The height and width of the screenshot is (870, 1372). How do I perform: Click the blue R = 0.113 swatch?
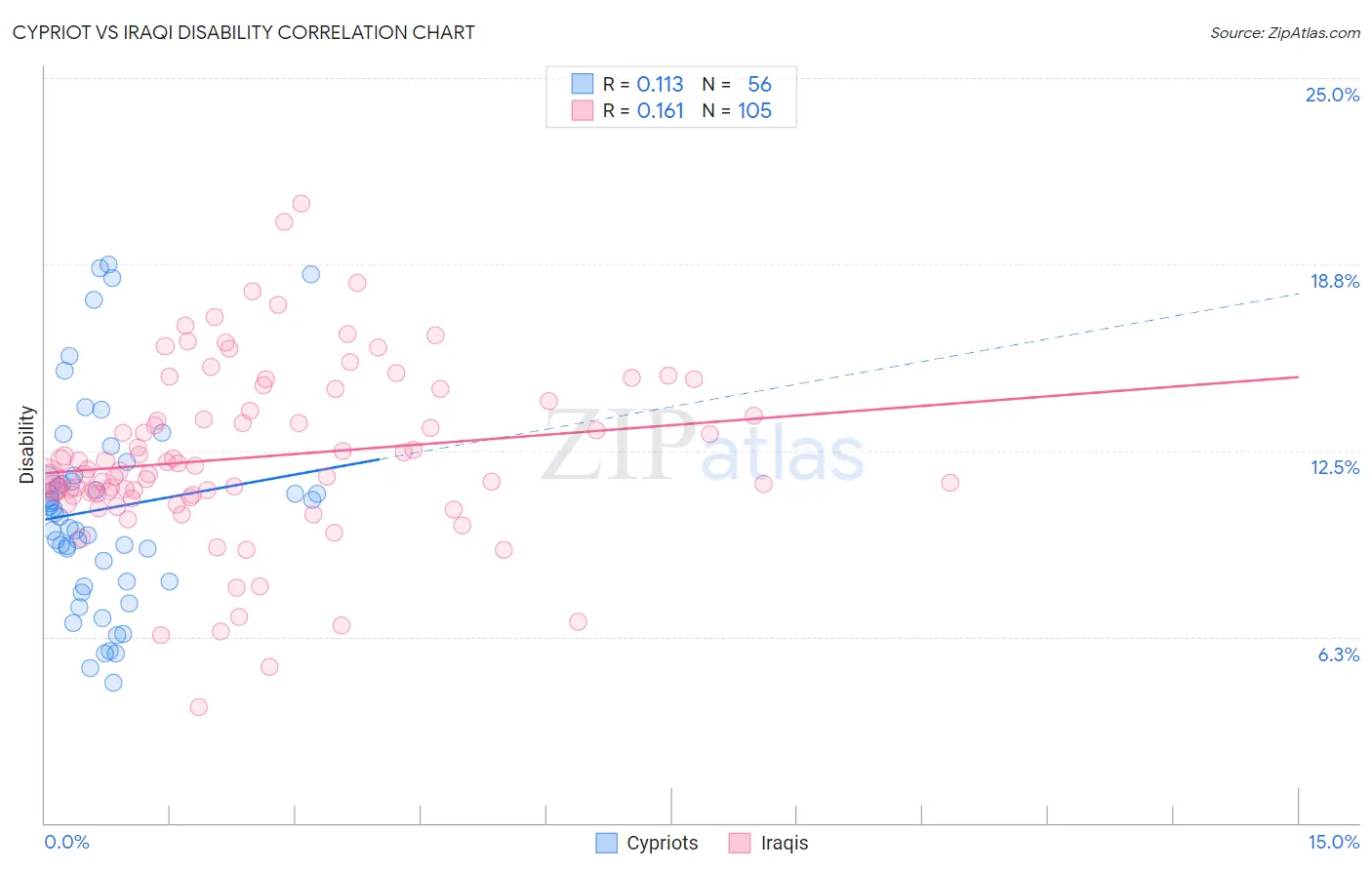[583, 84]
